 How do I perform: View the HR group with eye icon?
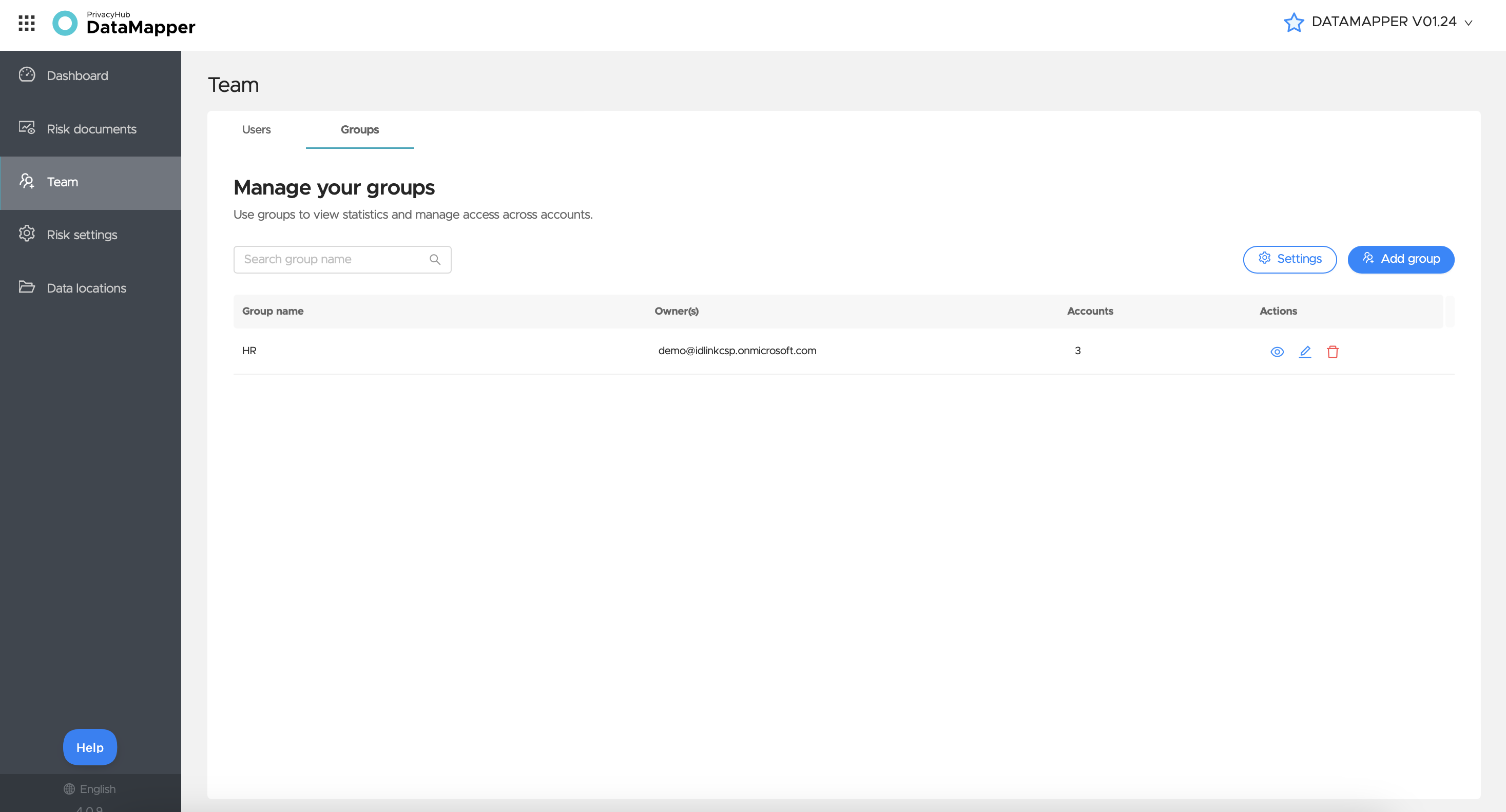[1277, 352]
